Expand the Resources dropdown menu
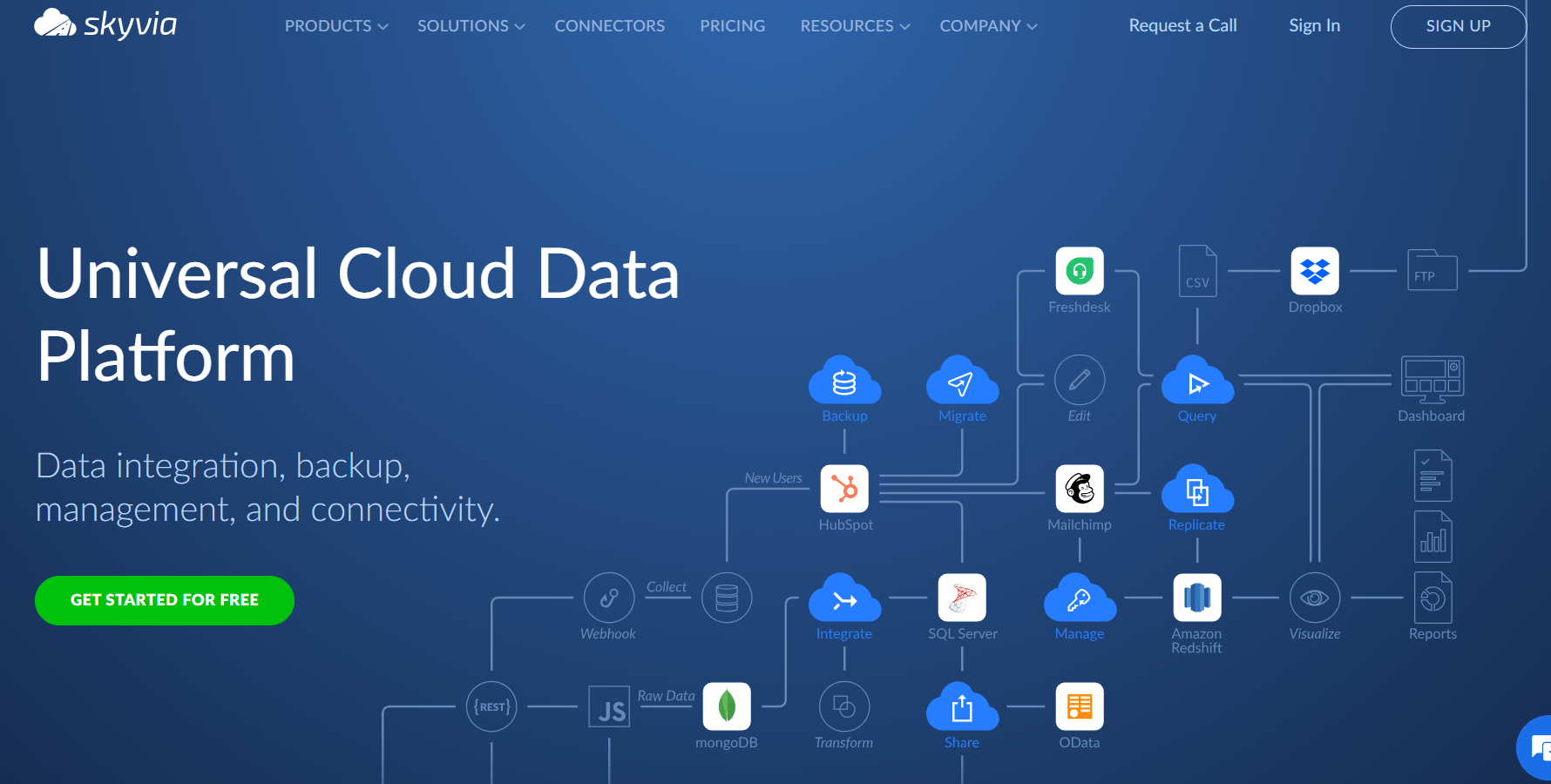Image resolution: width=1551 pixels, height=784 pixels. click(855, 26)
